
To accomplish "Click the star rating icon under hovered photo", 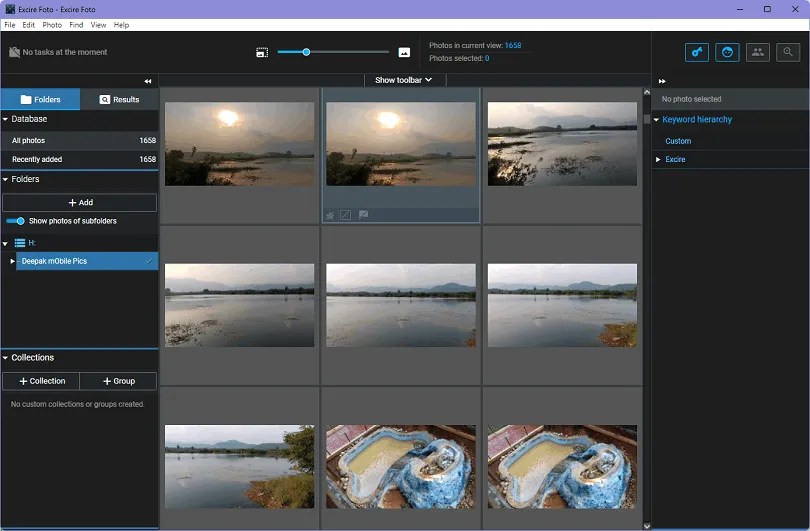I will coord(330,215).
